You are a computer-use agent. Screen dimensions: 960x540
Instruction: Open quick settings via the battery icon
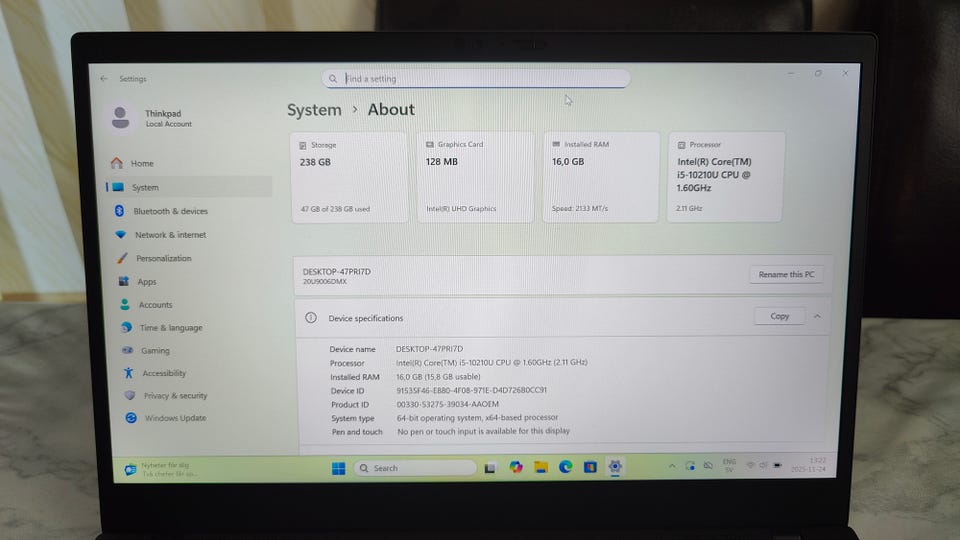[777, 465]
